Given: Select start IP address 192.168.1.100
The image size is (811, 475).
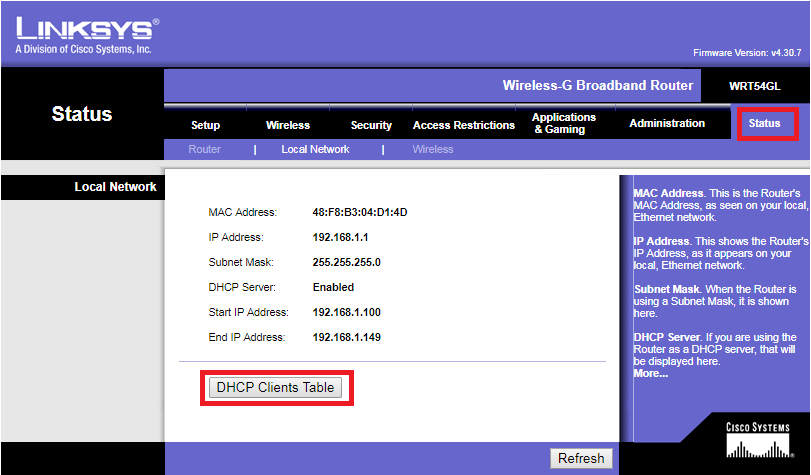Looking at the screenshot, I should pyautogui.click(x=347, y=312).
